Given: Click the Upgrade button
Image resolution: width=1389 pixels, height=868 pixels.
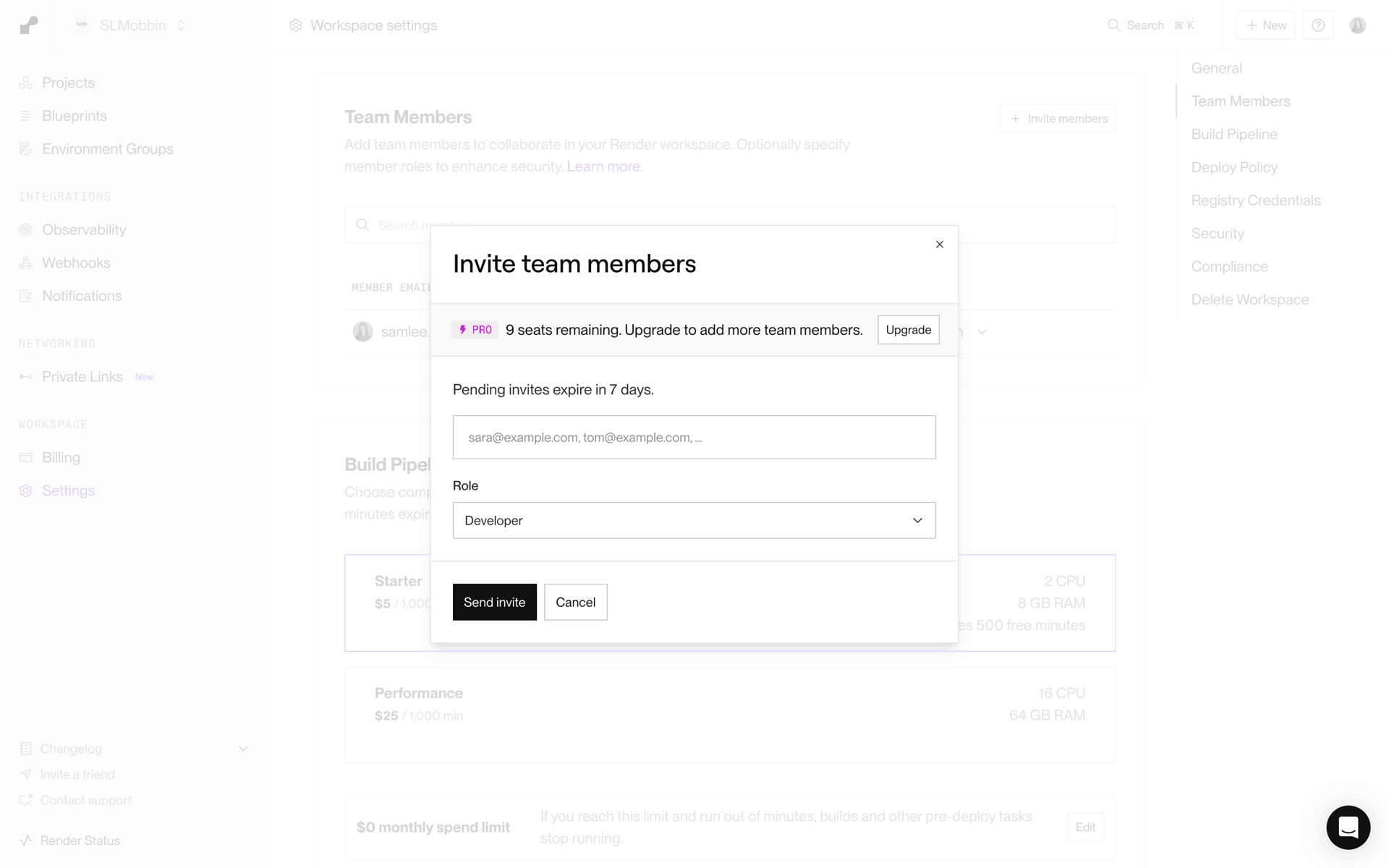Looking at the screenshot, I should pyautogui.click(x=909, y=330).
